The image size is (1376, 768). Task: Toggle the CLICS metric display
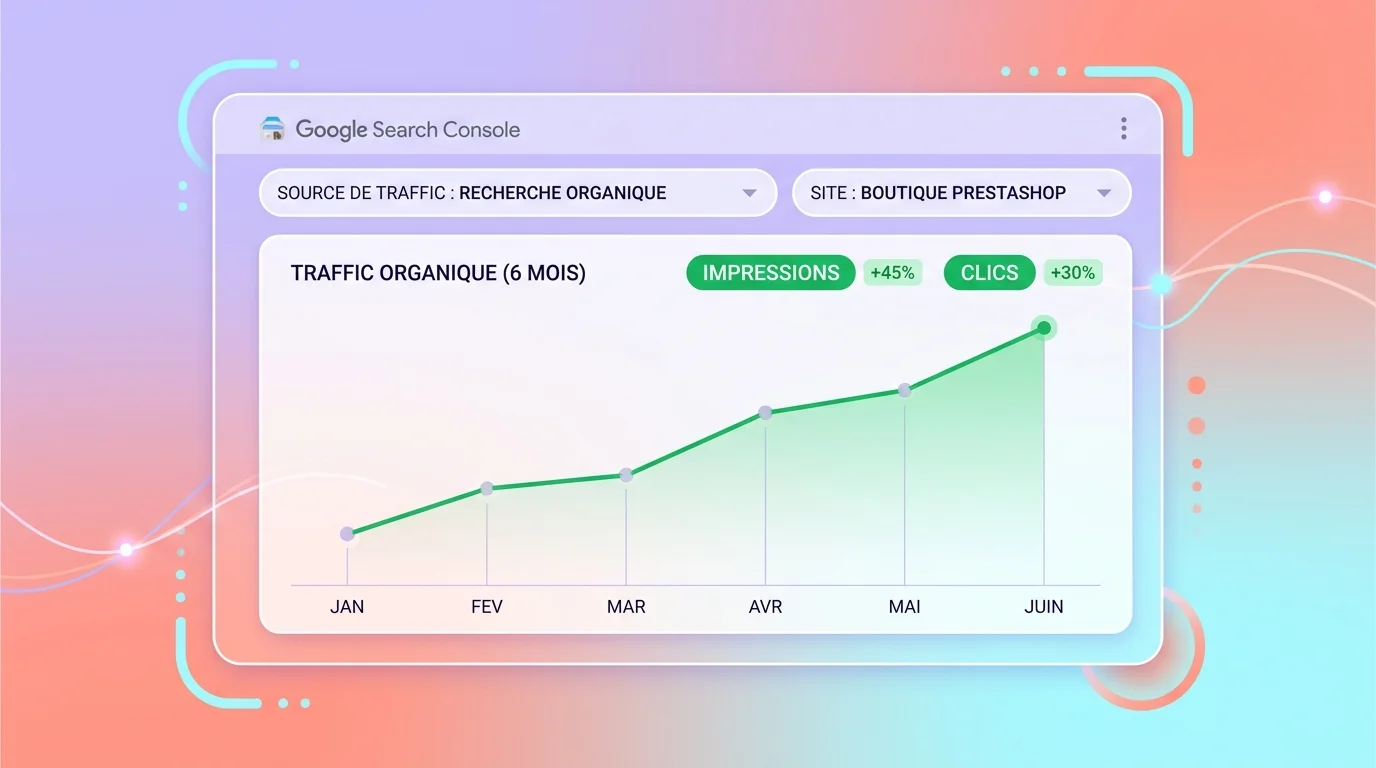[x=988, y=272]
